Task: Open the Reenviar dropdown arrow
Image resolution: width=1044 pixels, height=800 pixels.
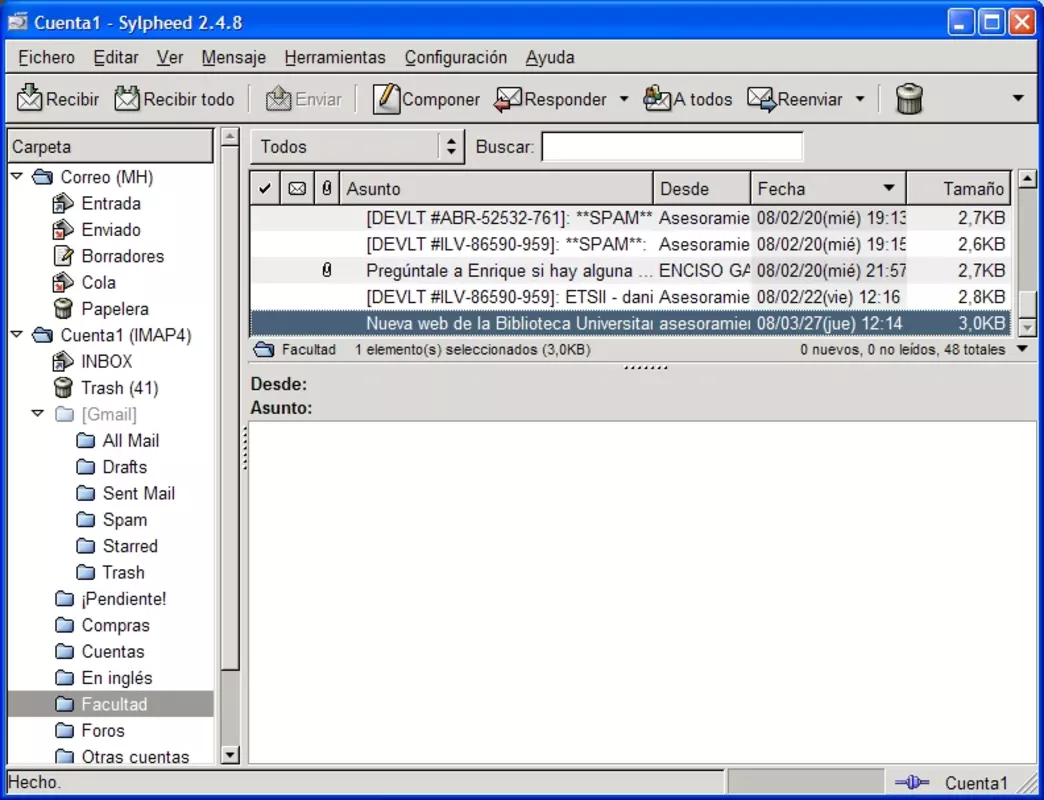Action: point(860,99)
